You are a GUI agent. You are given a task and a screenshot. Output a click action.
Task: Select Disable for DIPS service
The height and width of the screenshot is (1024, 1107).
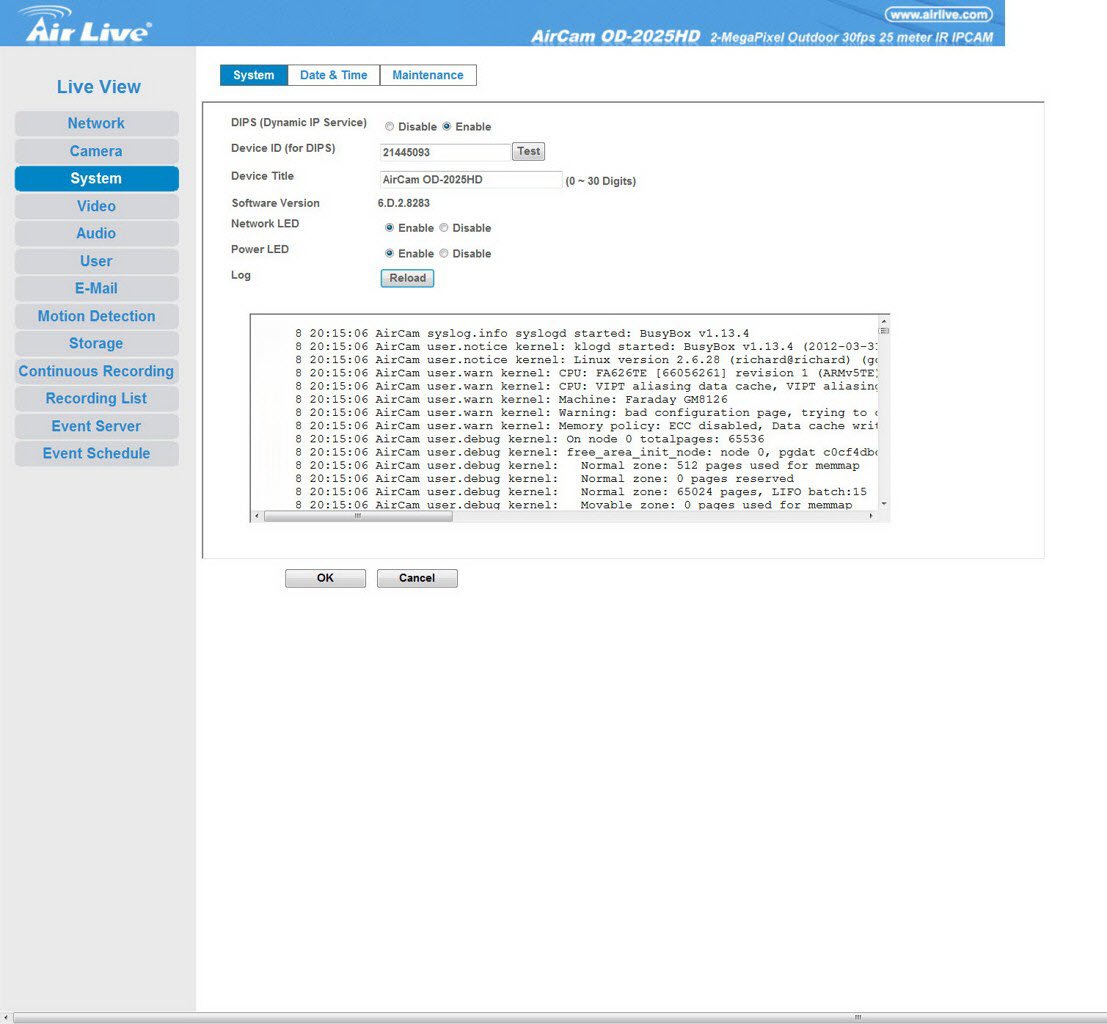(389, 126)
